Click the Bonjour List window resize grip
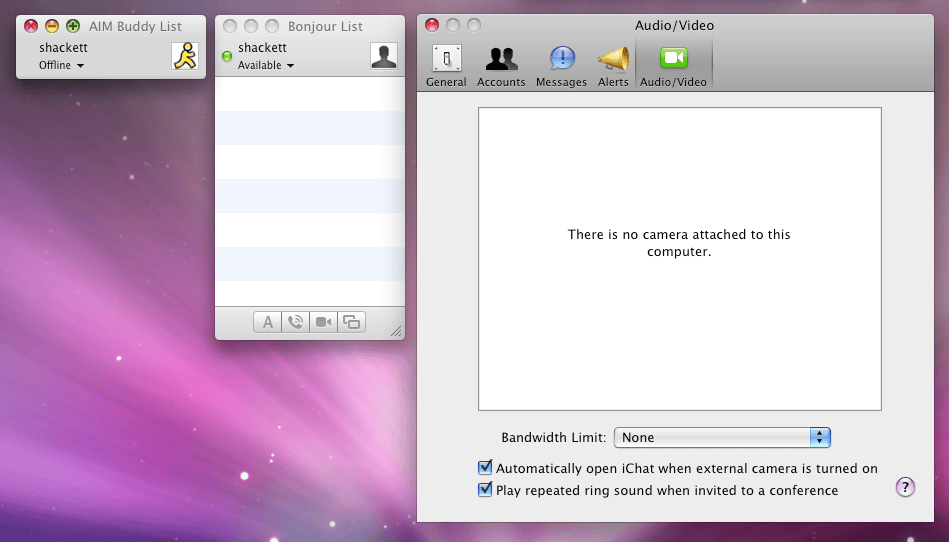949x542 pixels. [x=396, y=330]
